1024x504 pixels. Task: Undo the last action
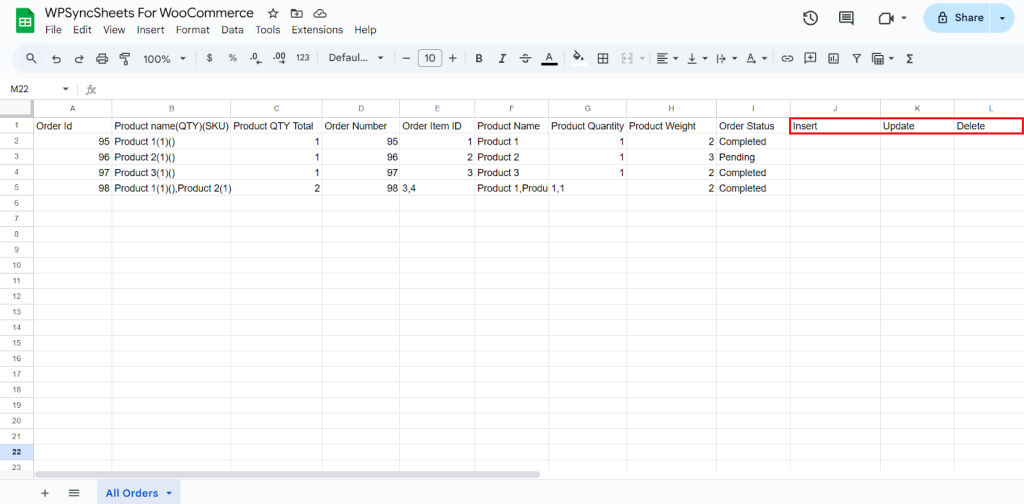point(56,59)
